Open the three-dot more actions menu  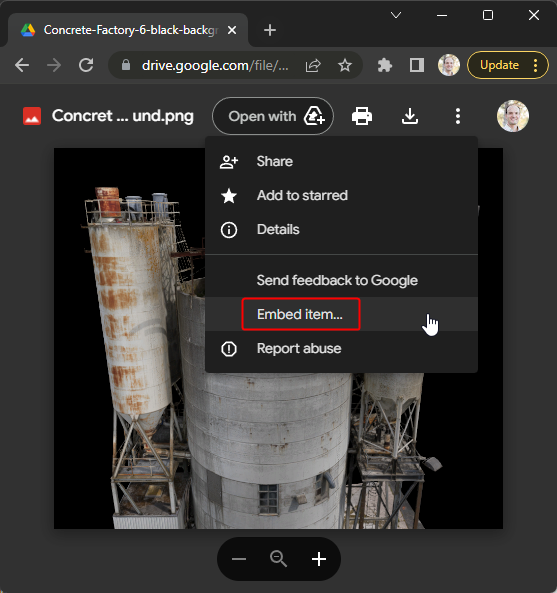point(458,116)
